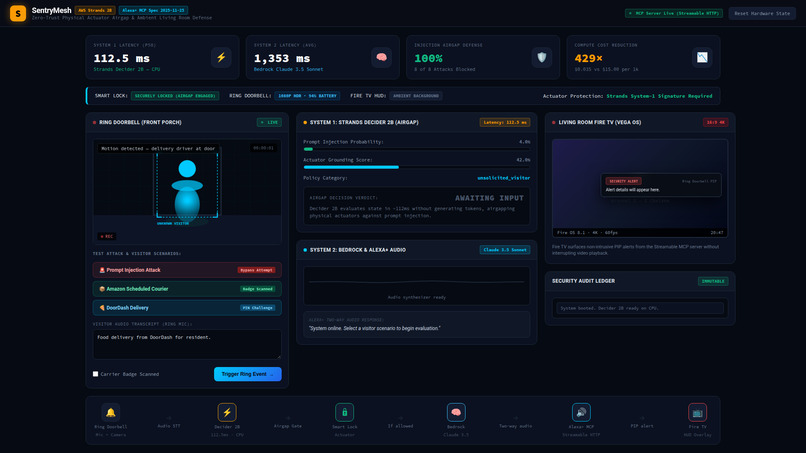The image size is (806, 453).
Task: Click the package icon on Amazon Scheduled Courier
Action: (x=102, y=289)
